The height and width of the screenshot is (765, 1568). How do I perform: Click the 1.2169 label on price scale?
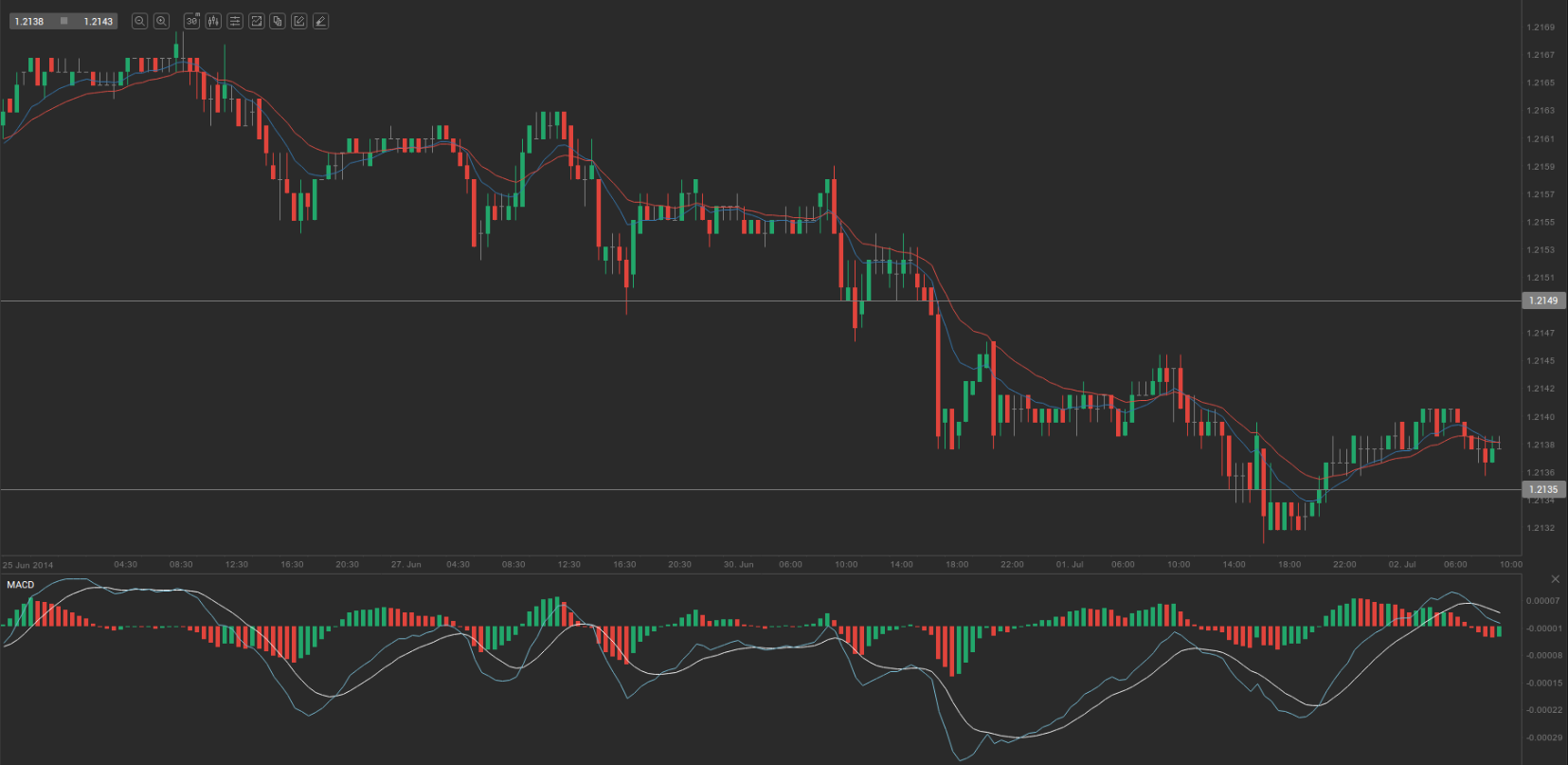pyautogui.click(x=1541, y=27)
